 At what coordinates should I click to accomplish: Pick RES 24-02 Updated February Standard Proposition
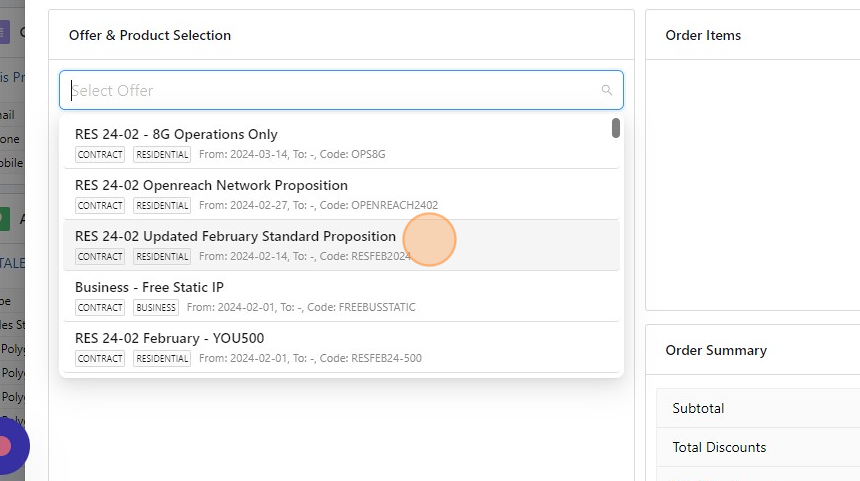tap(235, 236)
